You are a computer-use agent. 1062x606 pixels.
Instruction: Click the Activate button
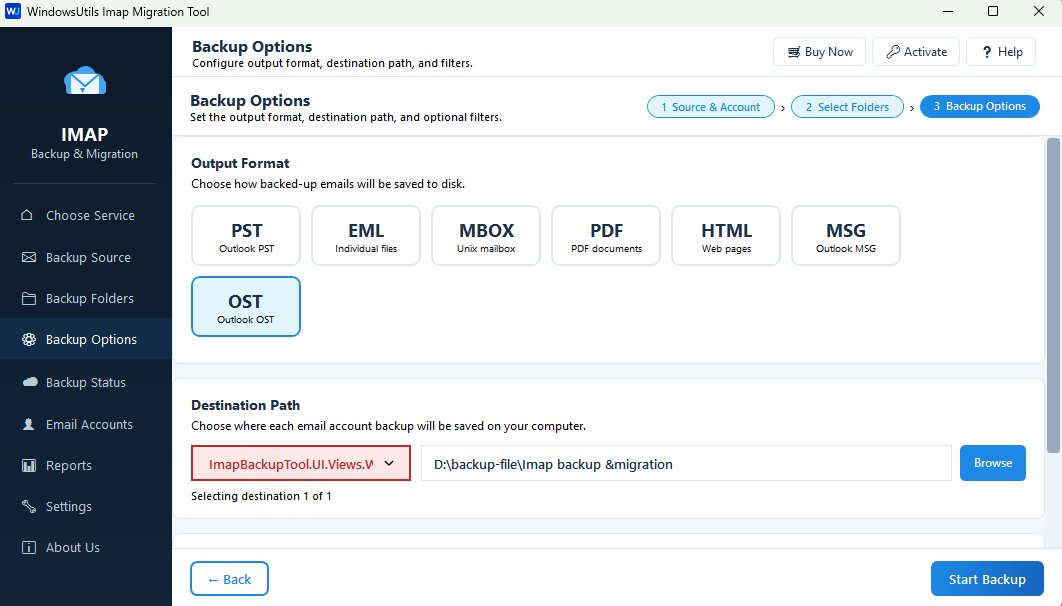coord(916,52)
